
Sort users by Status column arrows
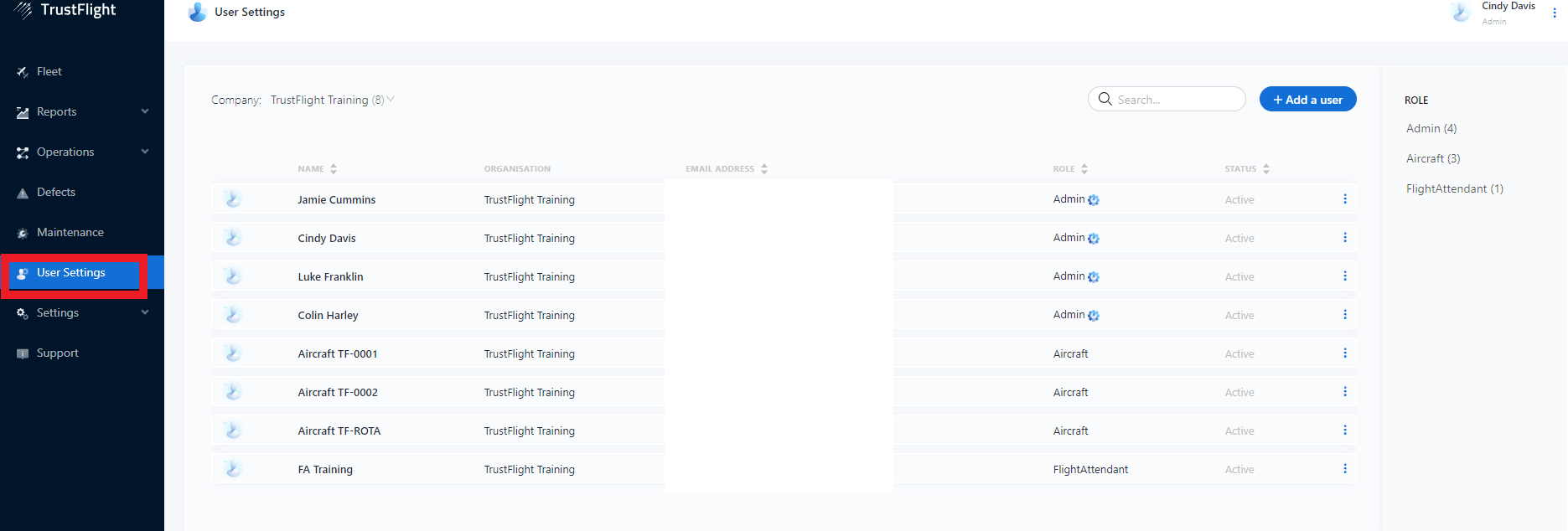1265,169
